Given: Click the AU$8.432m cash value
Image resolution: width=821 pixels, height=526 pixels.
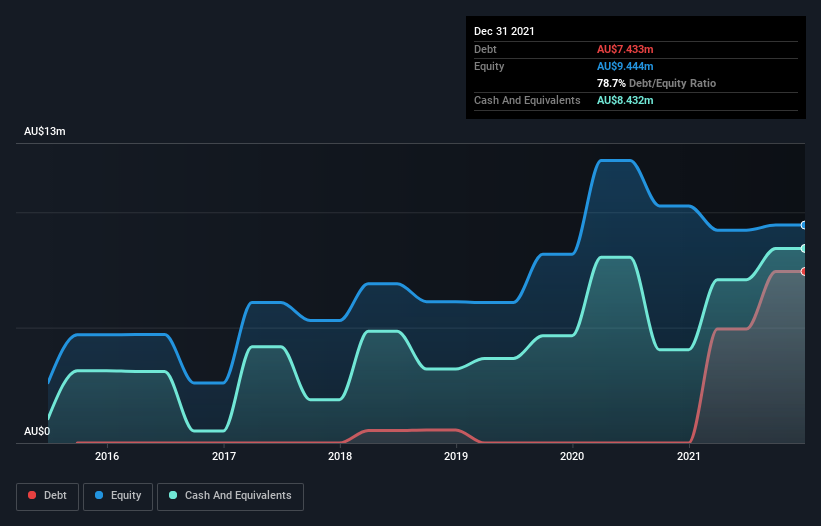Looking at the screenshot, I should [x=625, y=100].
